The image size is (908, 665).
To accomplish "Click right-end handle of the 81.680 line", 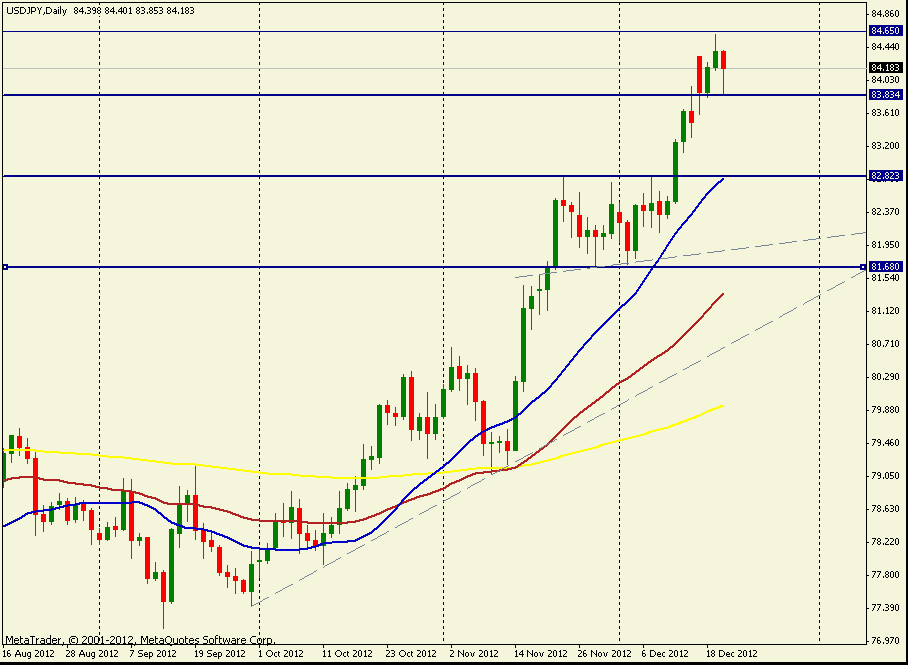I will tap(862, 267).
